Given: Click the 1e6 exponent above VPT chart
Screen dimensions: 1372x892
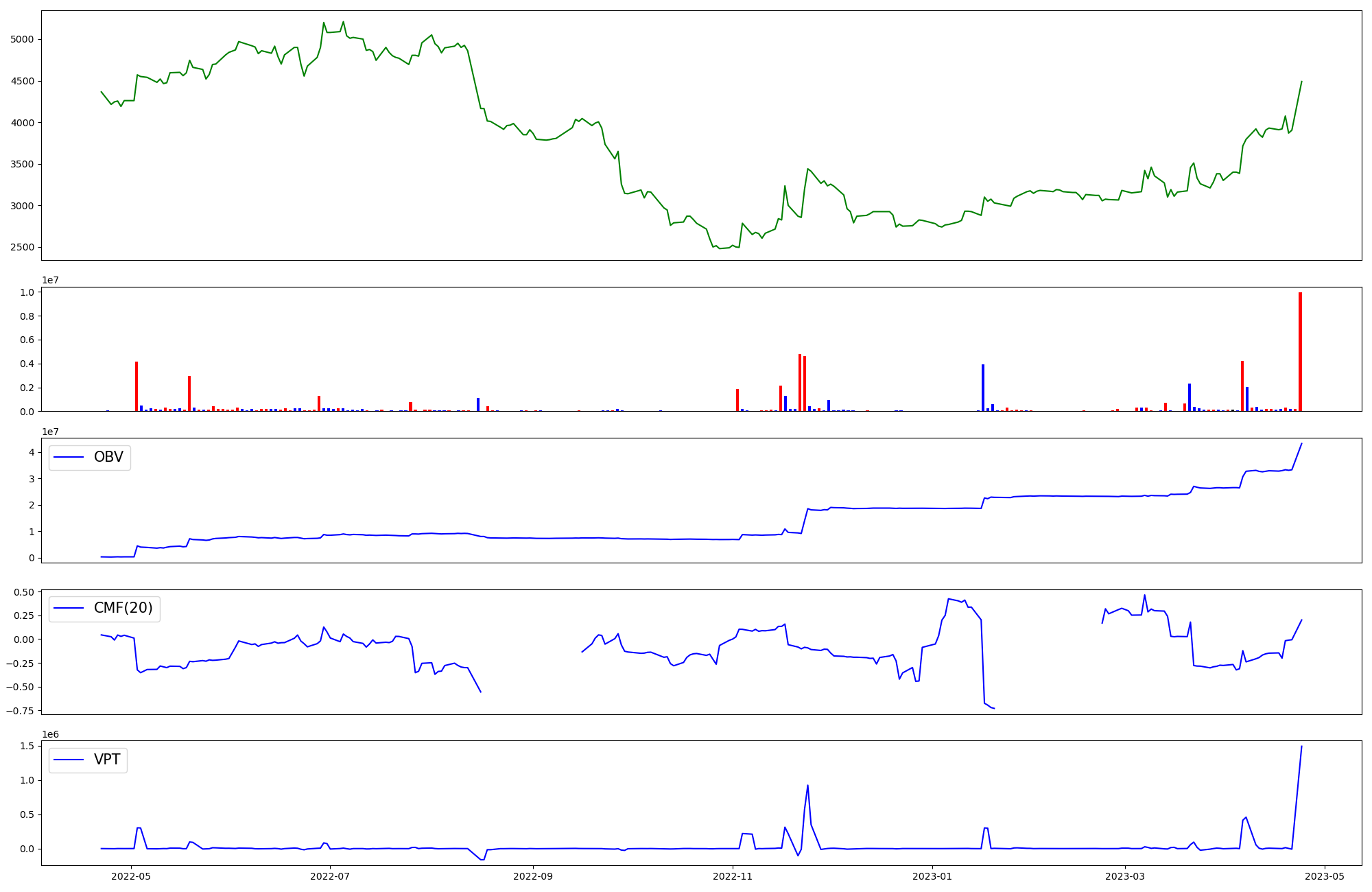Looking at the screenshot, I should 50,734.
